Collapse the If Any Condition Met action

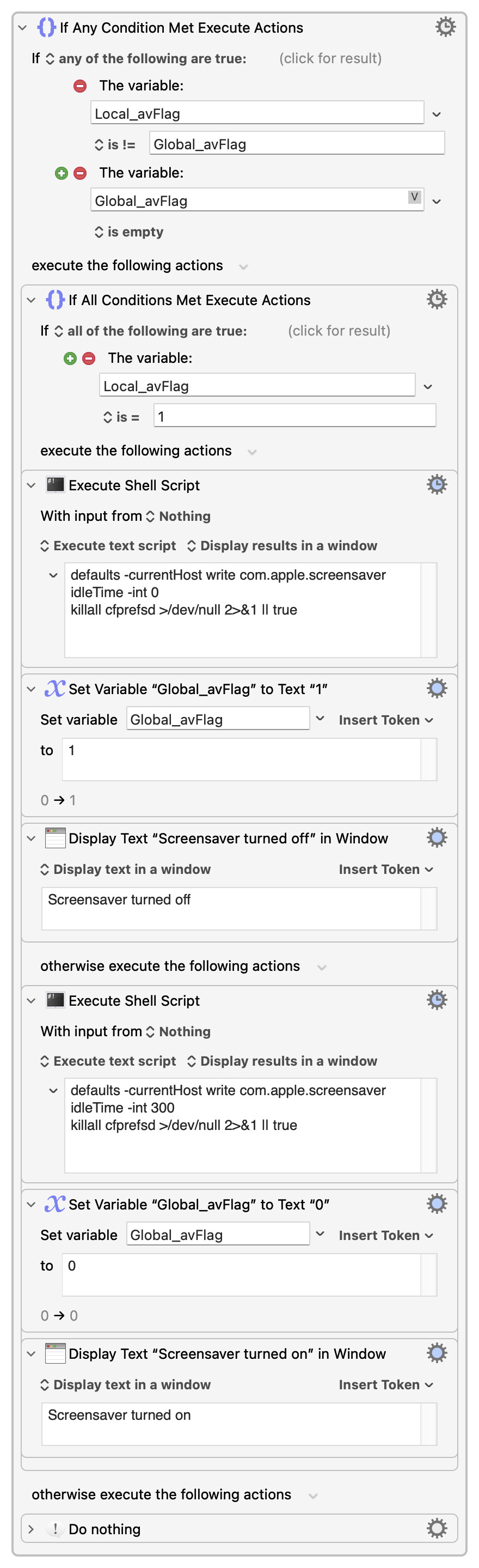(22, 28)
